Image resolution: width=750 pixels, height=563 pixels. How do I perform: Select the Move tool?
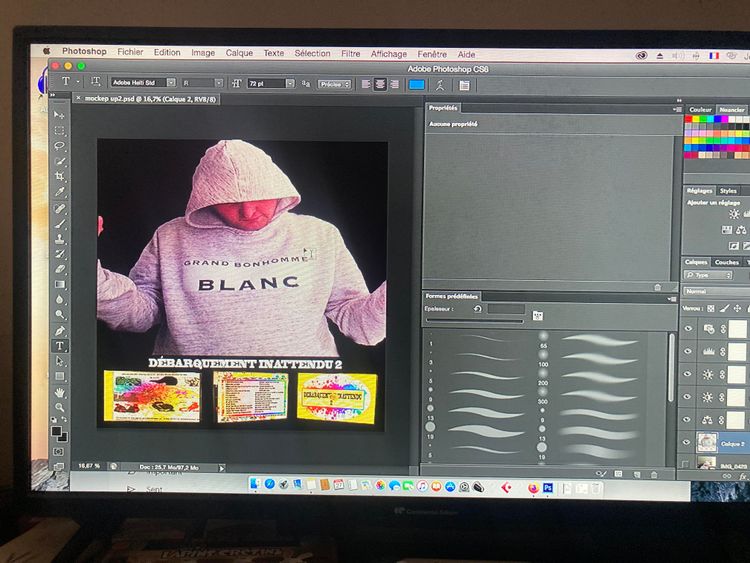[59, 115]
